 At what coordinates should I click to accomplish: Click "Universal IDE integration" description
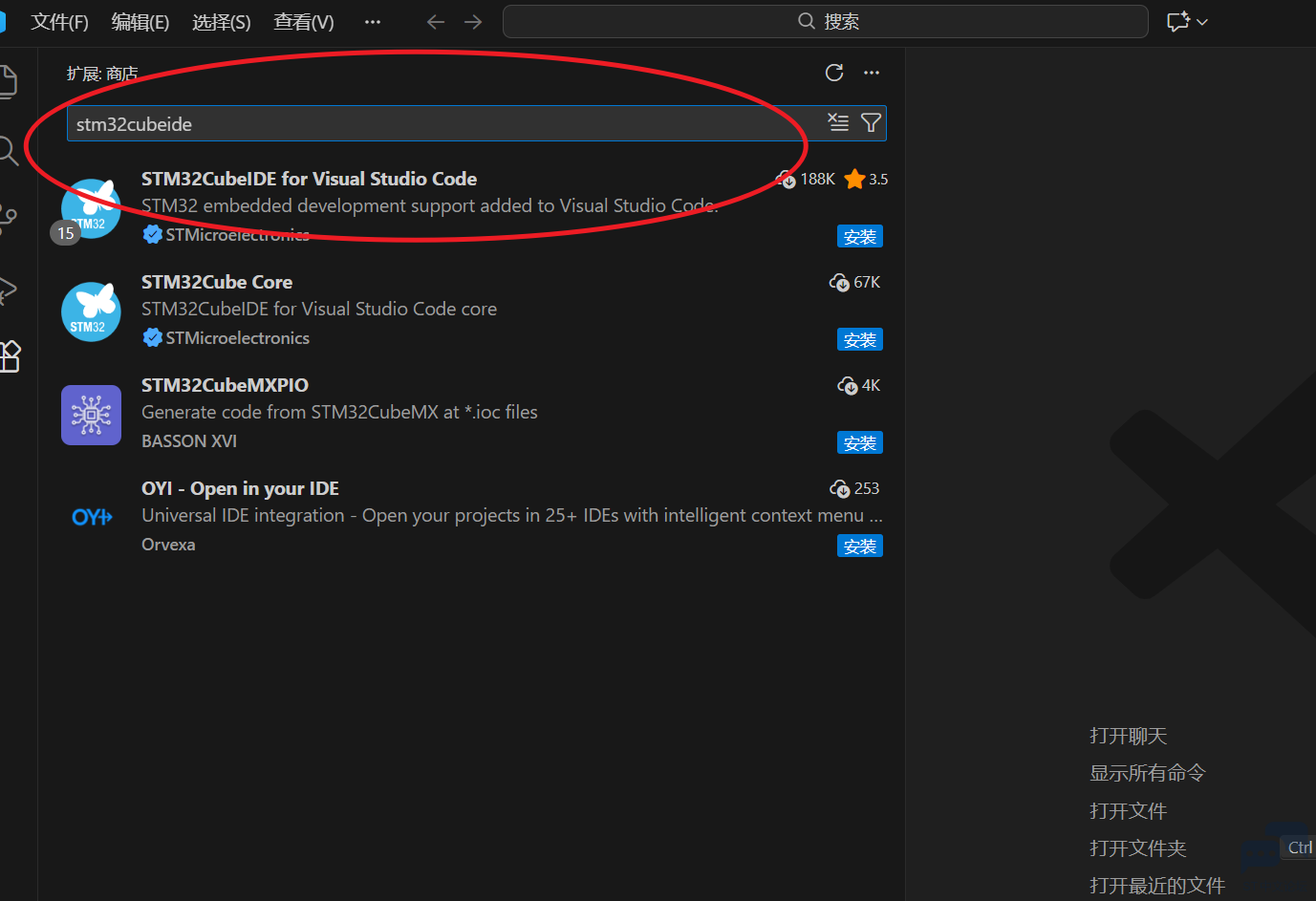pos(512,515)
